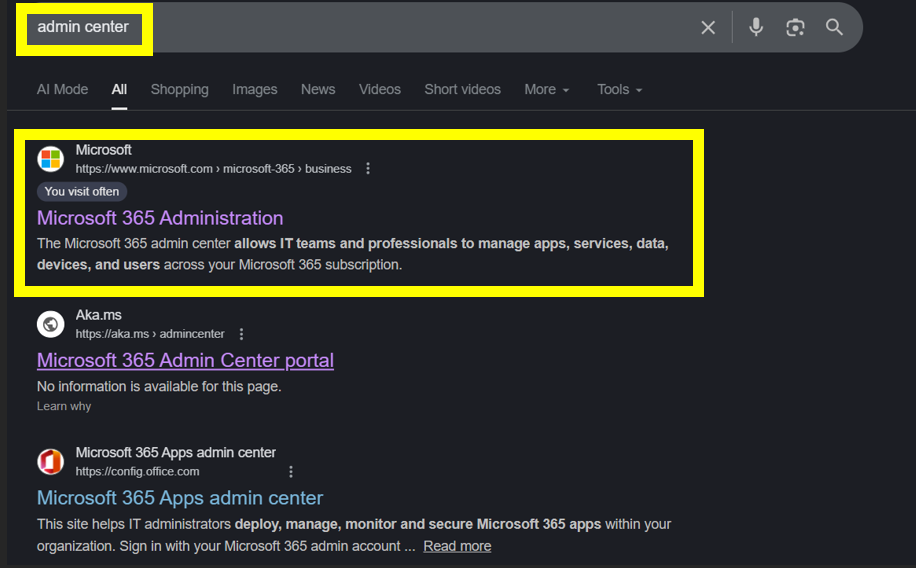The height and width of the screenshot is (568, 916).
Task: Open three-dot options for config.office.com result
Action: coord(291,472)
